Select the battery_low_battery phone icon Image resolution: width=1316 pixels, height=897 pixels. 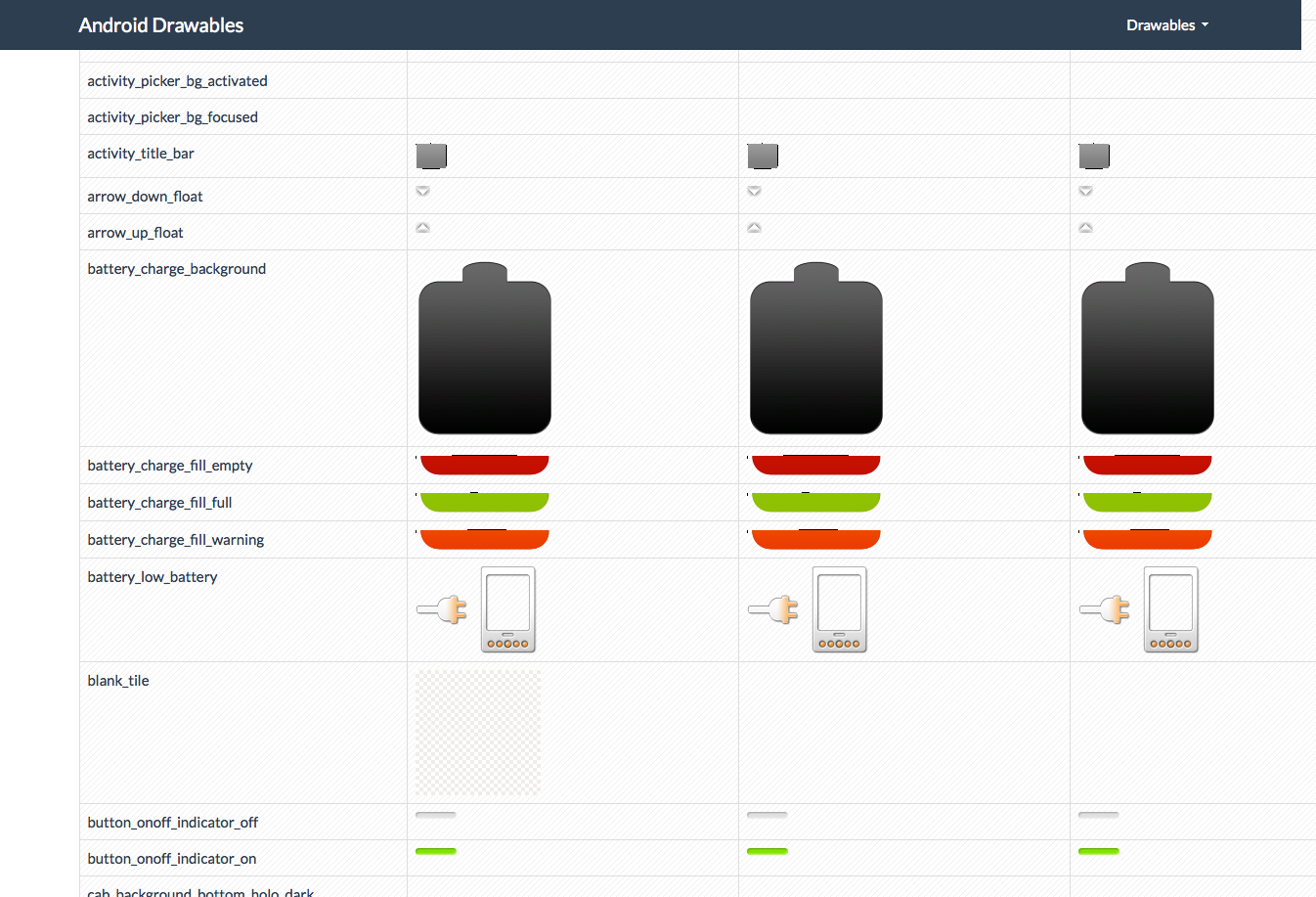point(507,608)
